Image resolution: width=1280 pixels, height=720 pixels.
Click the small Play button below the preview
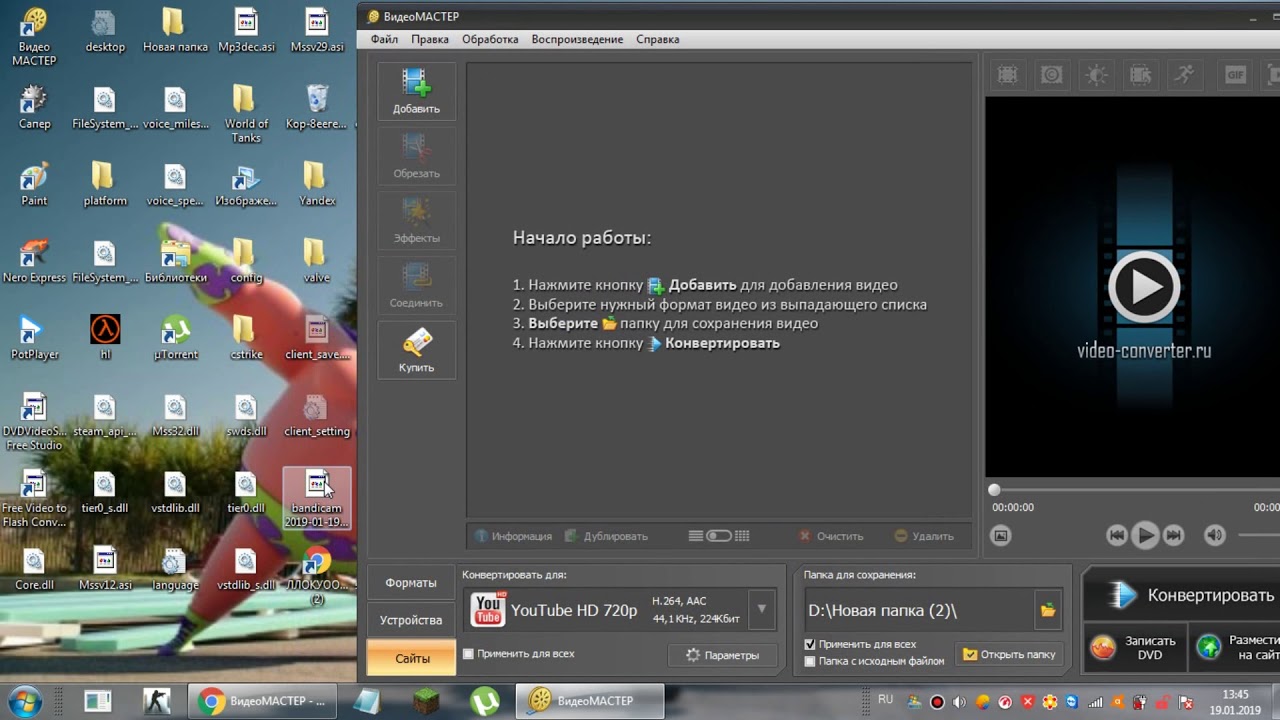point(1145,536)
